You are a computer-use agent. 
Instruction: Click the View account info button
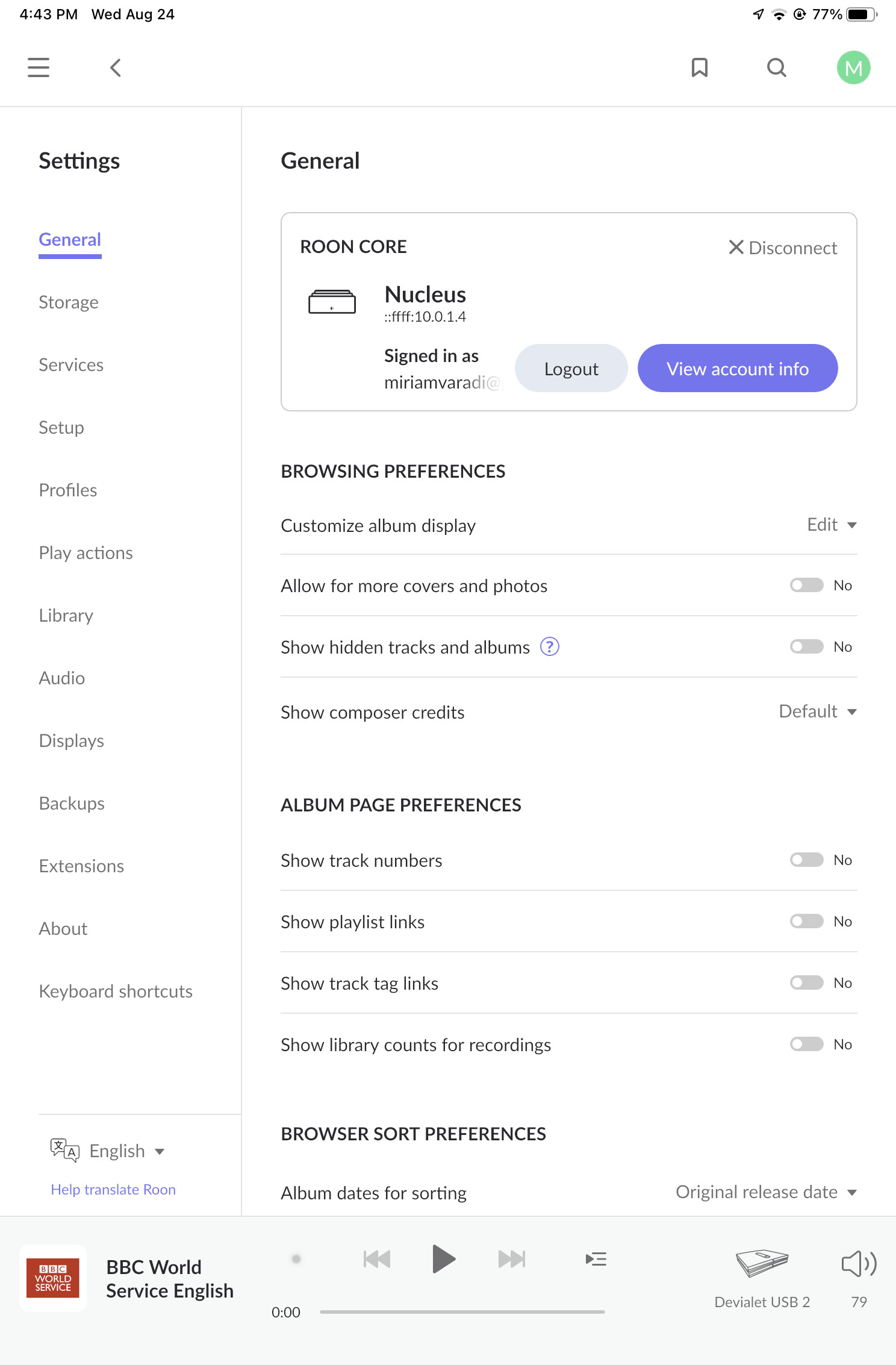(738, 368)
